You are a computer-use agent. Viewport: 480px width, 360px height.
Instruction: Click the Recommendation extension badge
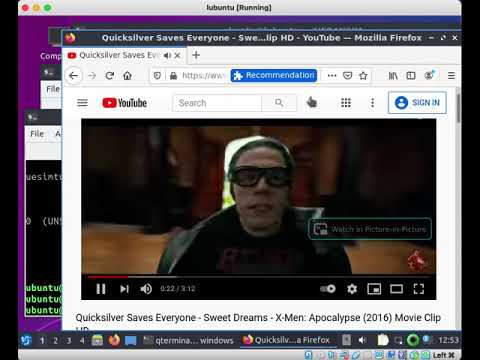[274, 75]
